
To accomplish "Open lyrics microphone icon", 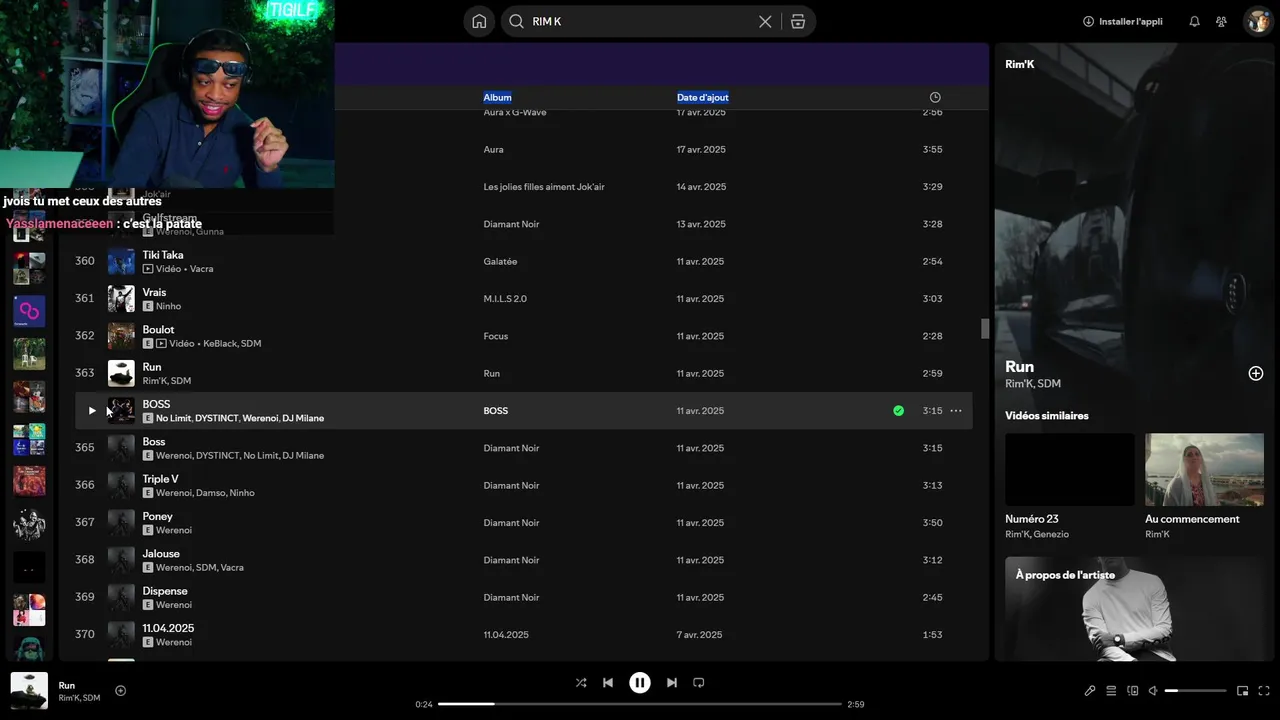I will point(1090,691).
